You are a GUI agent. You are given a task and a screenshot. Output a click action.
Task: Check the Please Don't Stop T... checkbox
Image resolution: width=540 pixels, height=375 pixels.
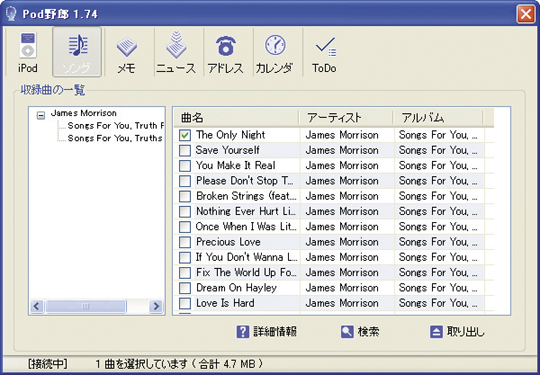pyautogui.click(x=185, y=181)
